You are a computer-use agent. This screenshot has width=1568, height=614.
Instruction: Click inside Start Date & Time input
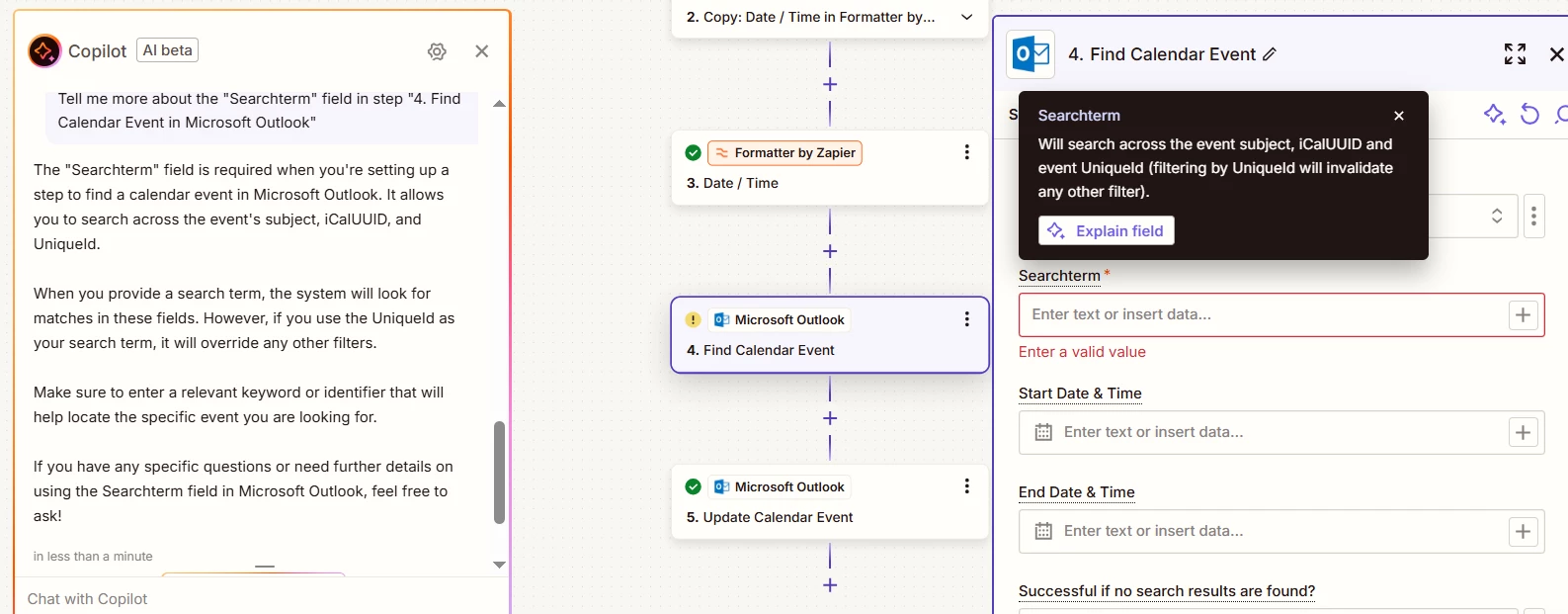point(1279,432)
